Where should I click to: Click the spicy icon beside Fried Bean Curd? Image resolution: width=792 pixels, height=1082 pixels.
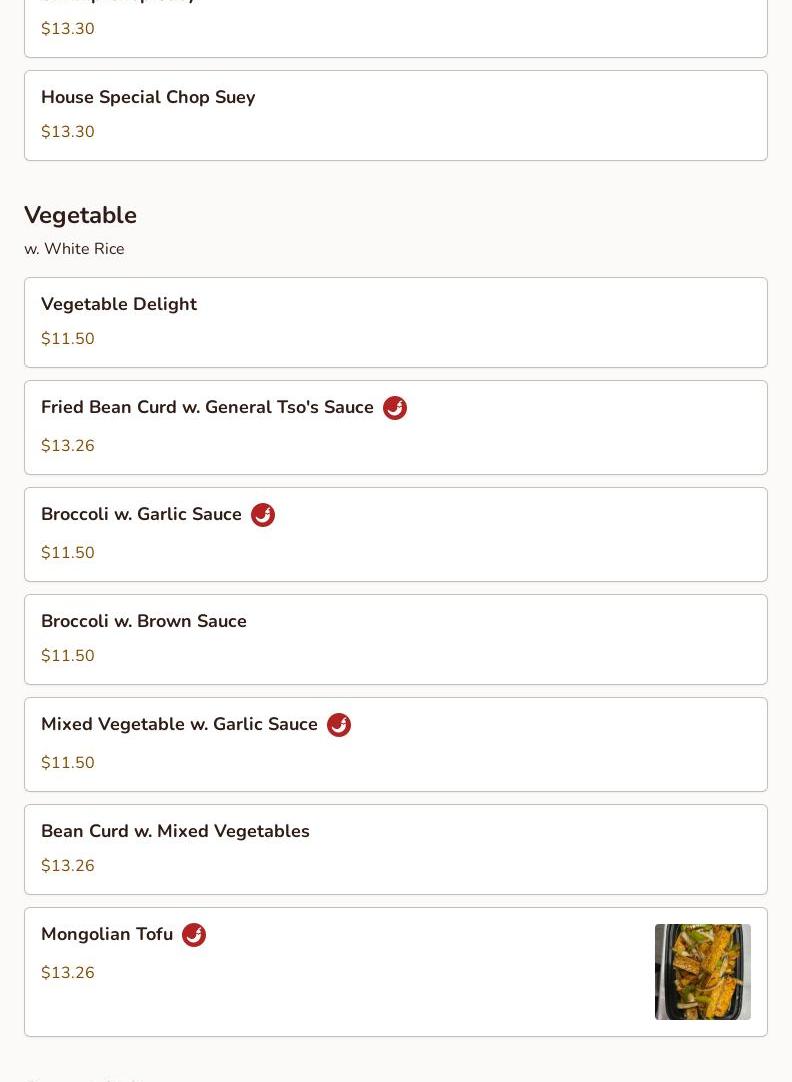click(x=395, y=408)
